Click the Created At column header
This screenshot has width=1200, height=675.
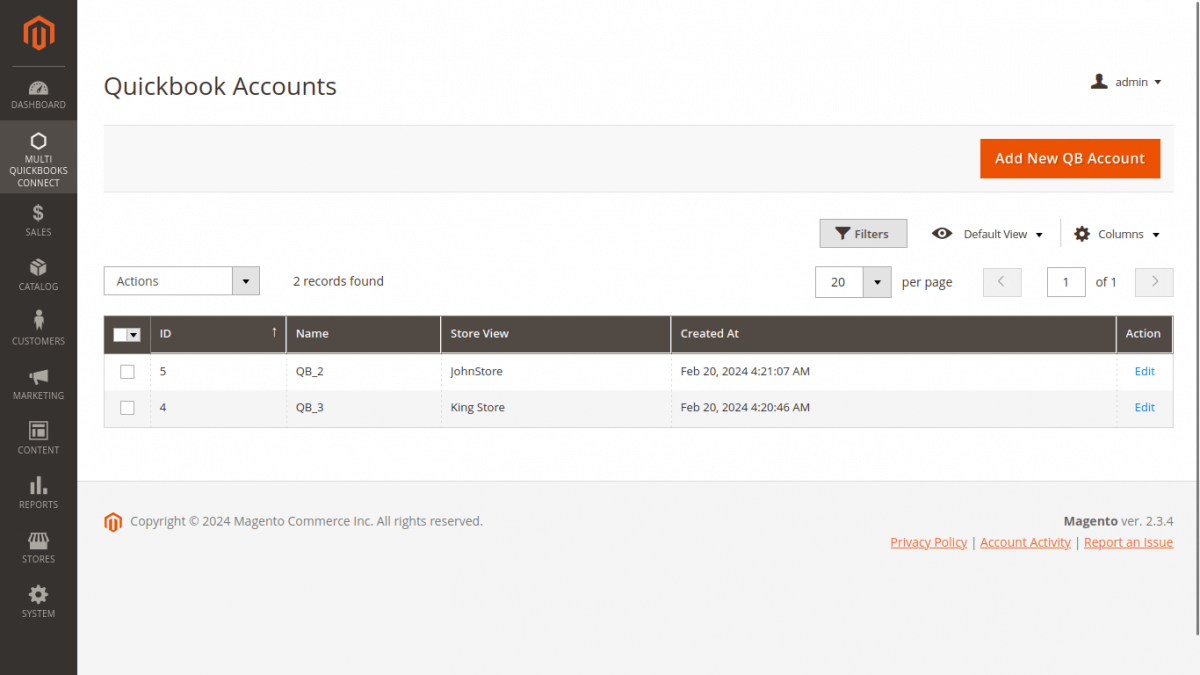click(893, 334)
